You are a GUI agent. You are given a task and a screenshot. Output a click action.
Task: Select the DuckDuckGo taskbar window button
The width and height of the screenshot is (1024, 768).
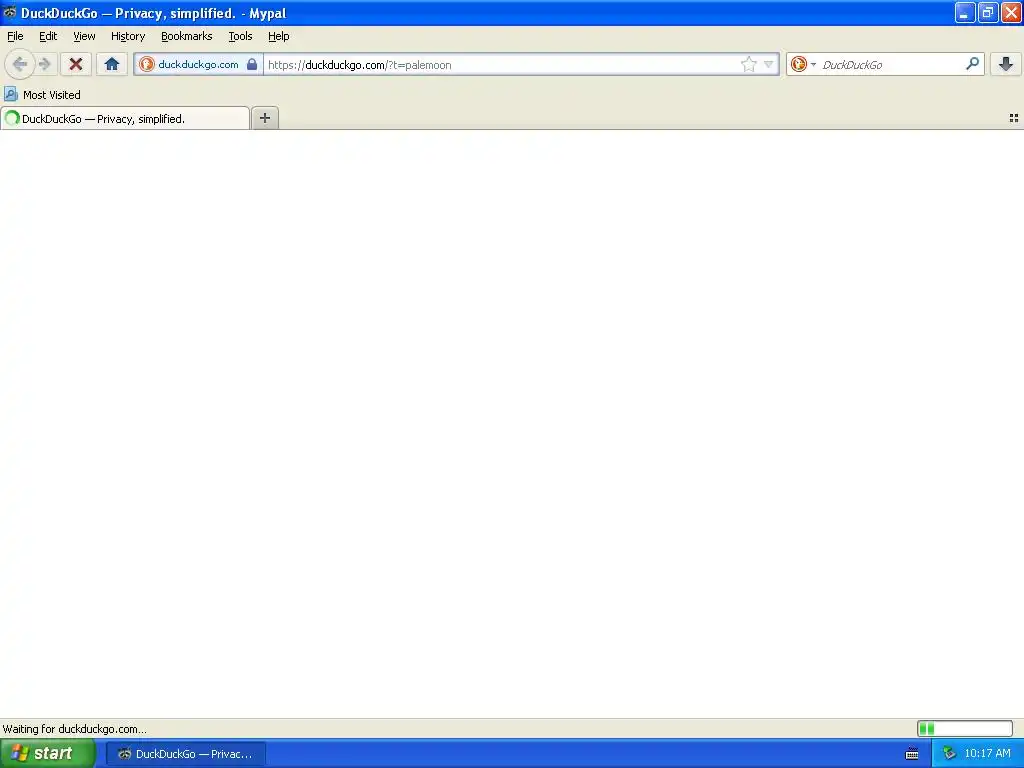coord(185,754)
